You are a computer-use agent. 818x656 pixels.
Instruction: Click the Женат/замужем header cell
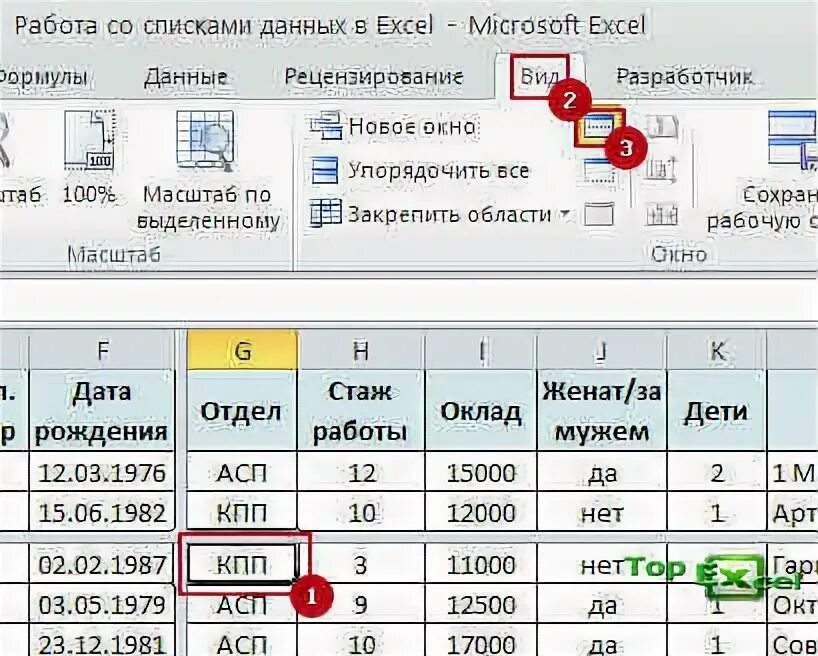tap(602, 411)
